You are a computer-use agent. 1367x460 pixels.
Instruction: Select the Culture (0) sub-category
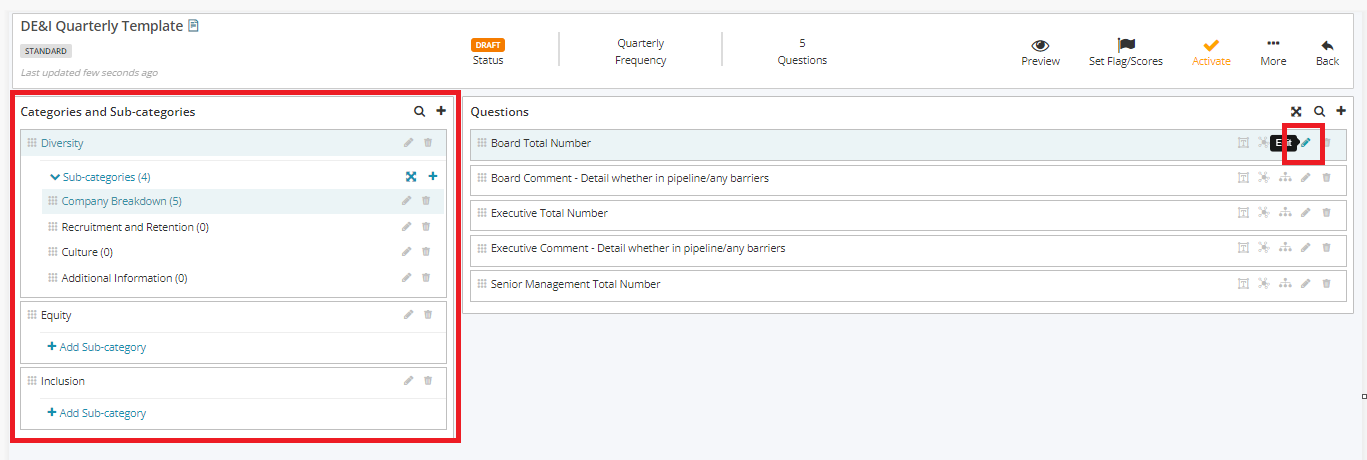87,252
